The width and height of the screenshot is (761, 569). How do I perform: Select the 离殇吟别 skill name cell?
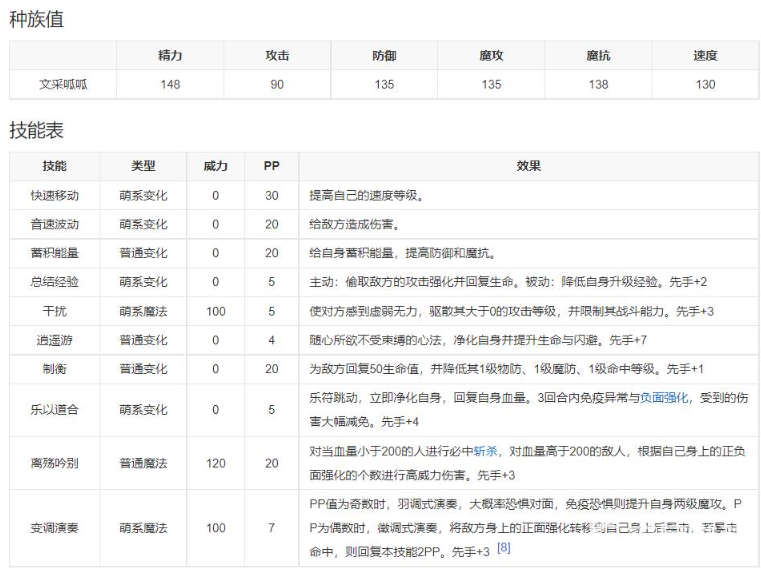[54, 463]
